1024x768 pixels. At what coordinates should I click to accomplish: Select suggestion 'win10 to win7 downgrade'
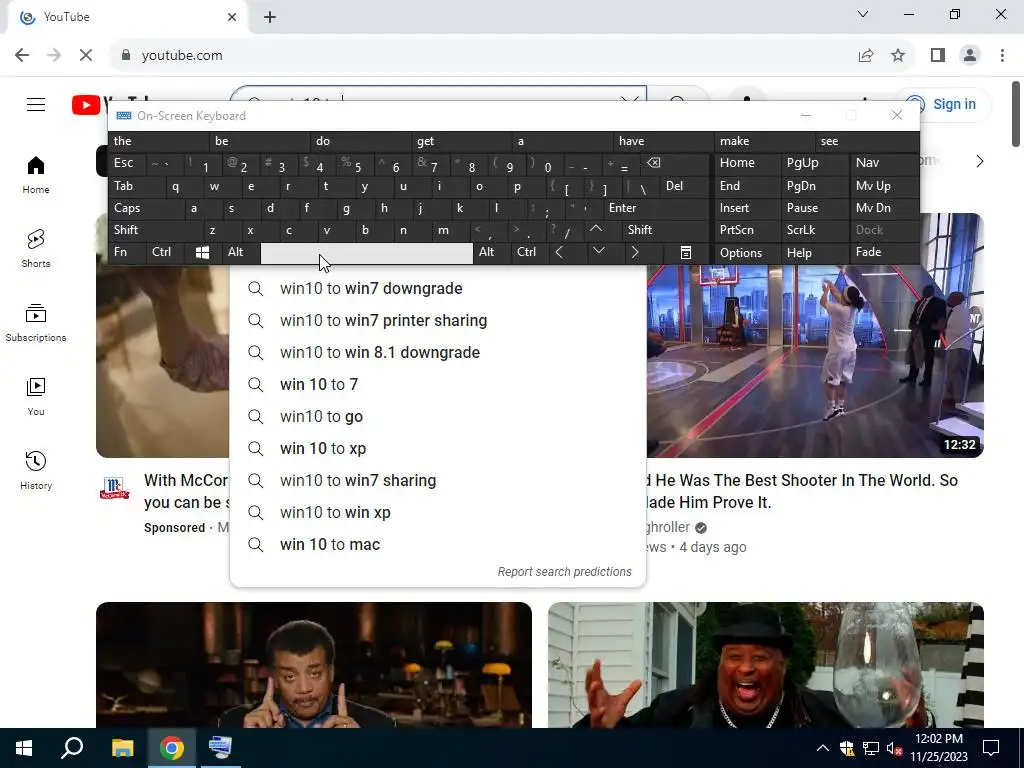click(x=438, y=289)
